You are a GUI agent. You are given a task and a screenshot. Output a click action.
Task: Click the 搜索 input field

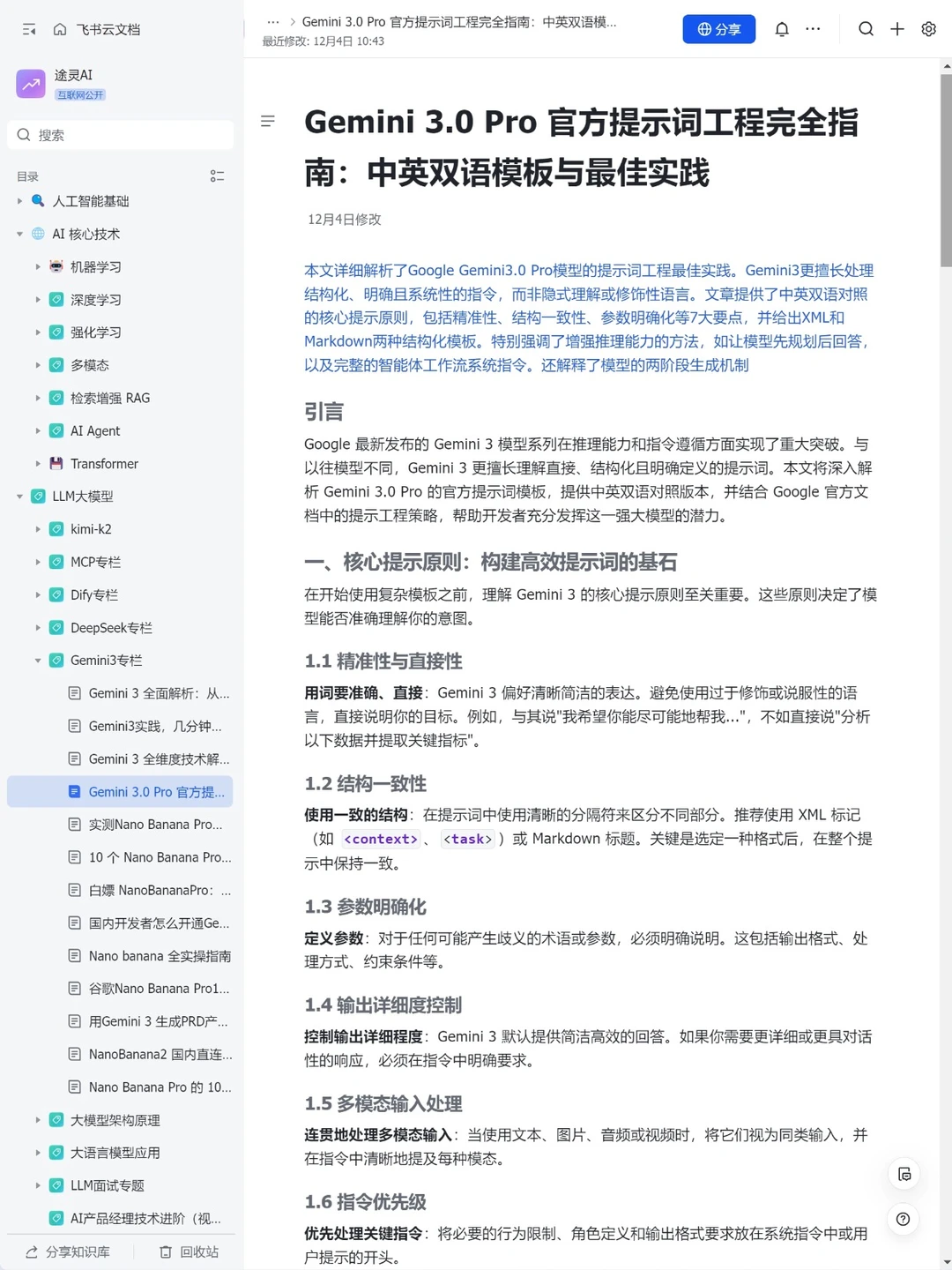120,135
